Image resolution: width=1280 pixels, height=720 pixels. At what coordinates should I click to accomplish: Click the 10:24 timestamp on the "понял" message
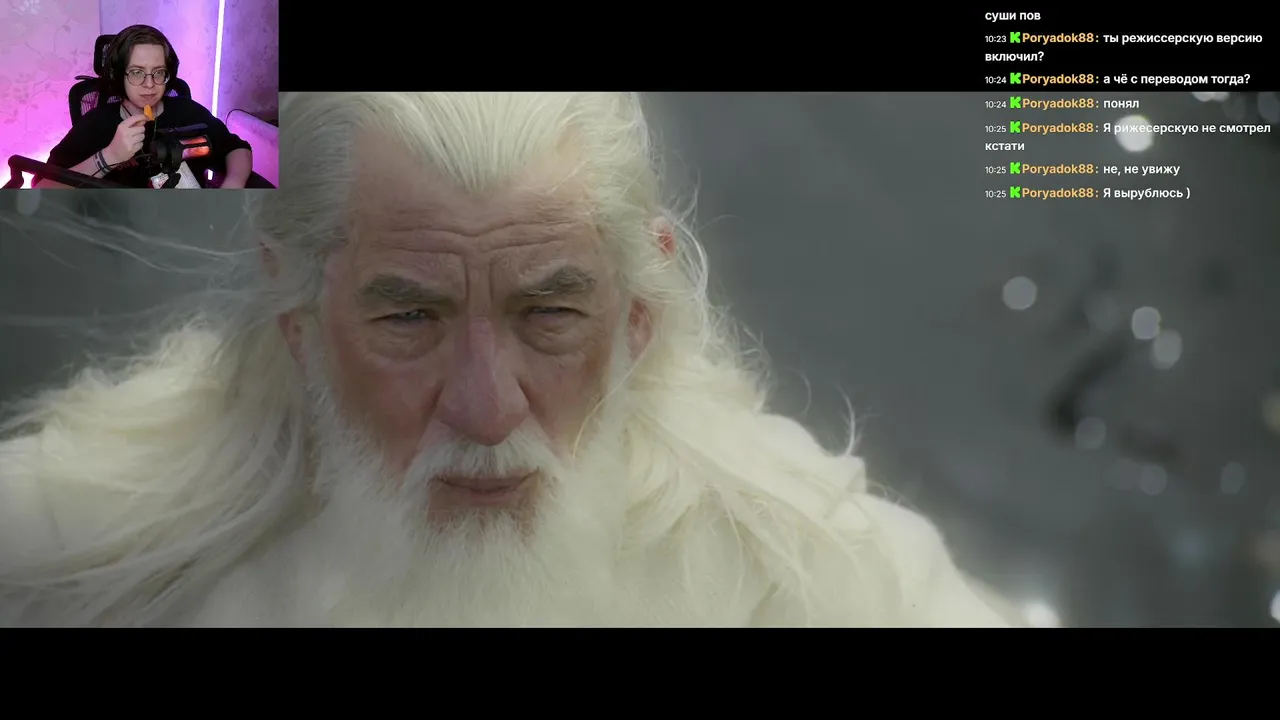point(995,104)
